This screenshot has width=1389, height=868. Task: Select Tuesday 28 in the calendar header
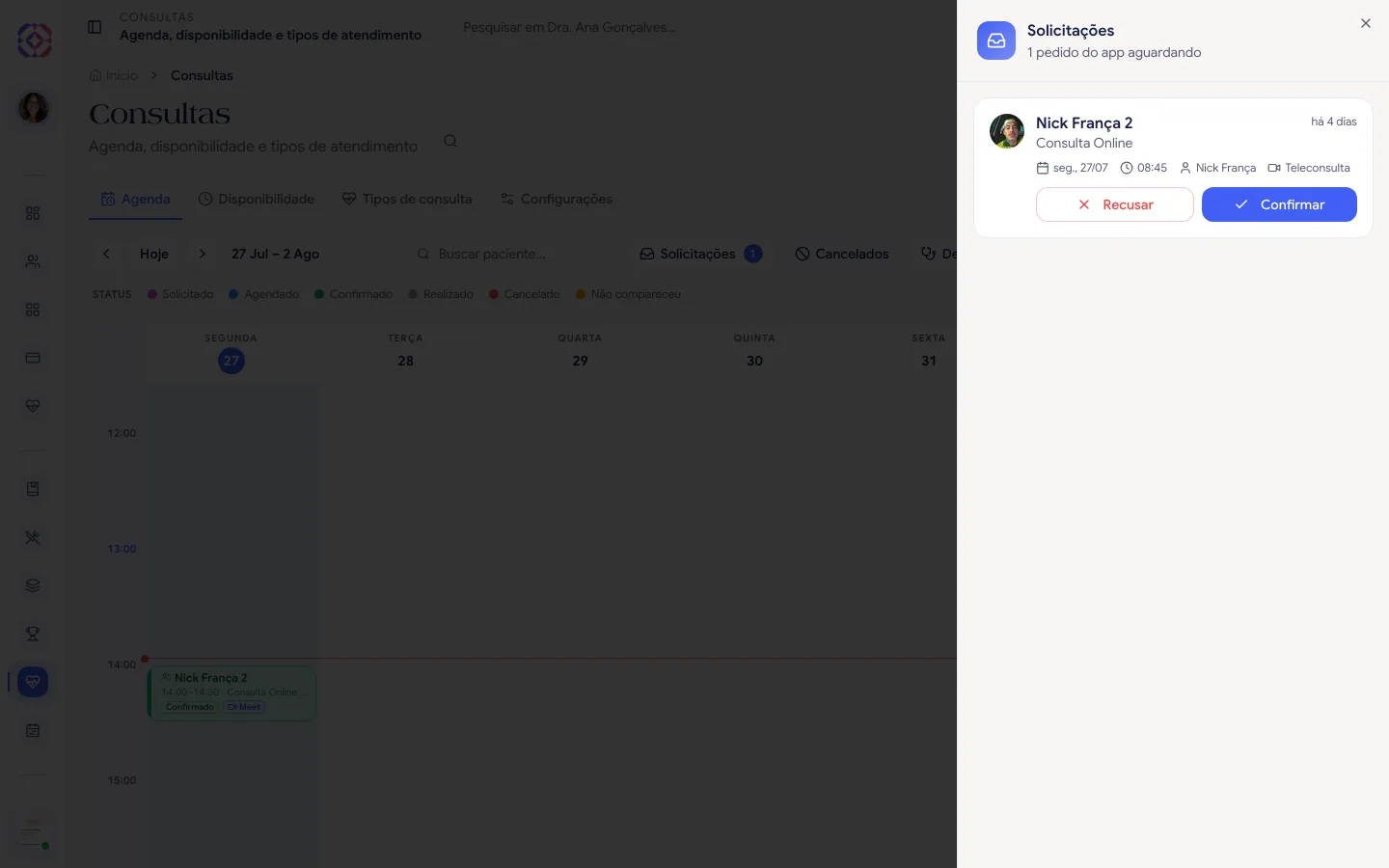406,351
